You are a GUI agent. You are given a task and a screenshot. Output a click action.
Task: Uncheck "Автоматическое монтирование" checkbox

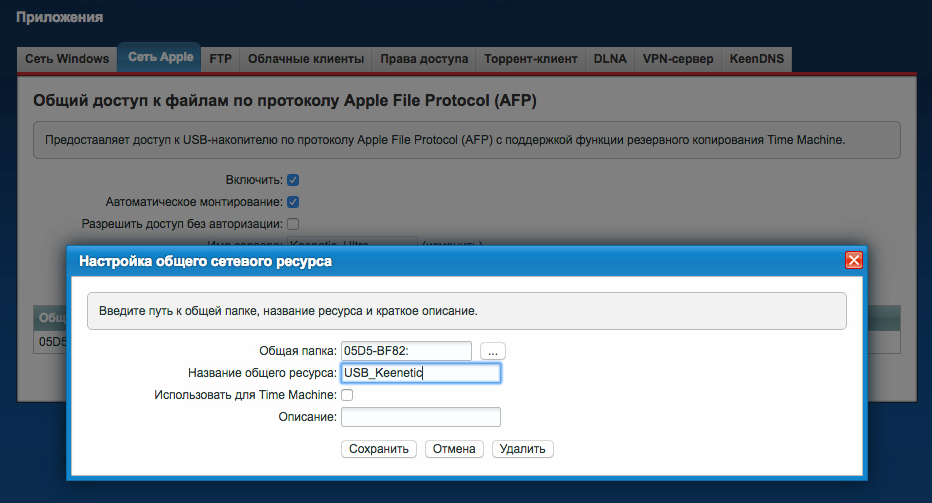(293, 202)
